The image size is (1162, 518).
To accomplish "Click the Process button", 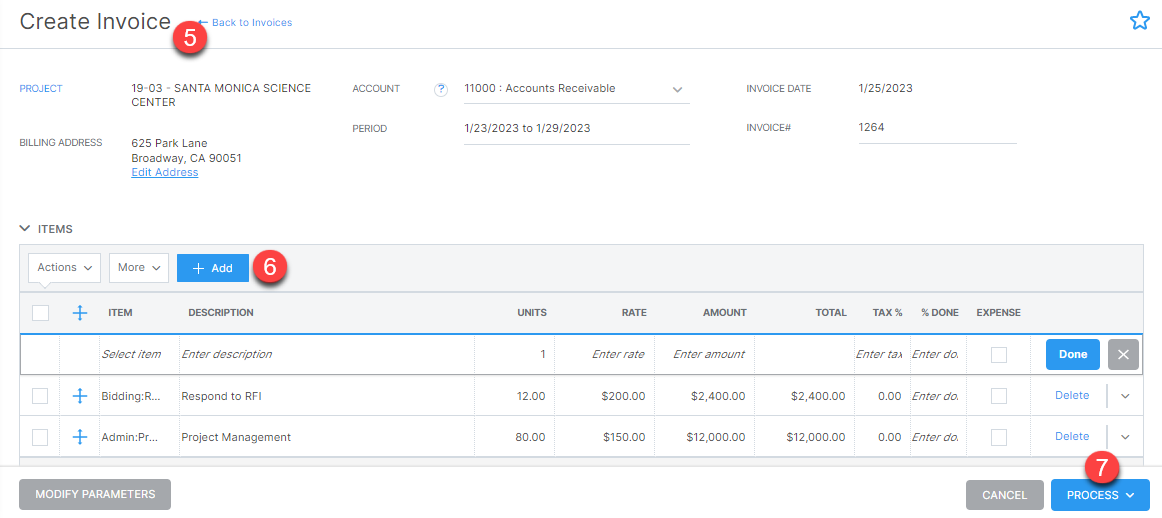I will coord(1099,495).
